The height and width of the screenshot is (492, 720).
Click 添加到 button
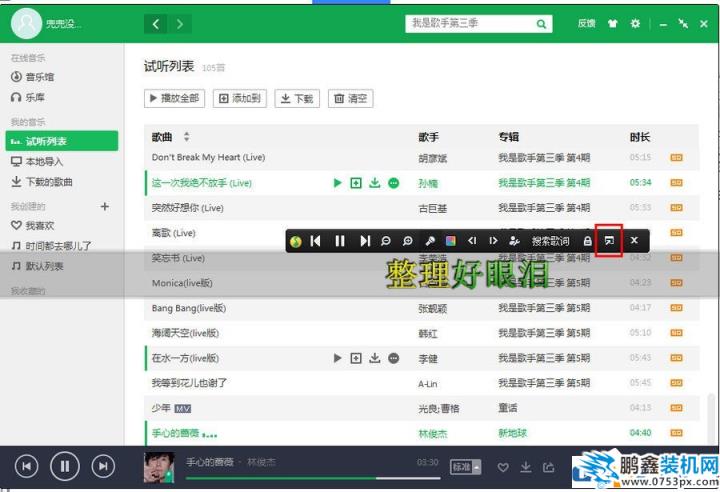tap(240, 98)
